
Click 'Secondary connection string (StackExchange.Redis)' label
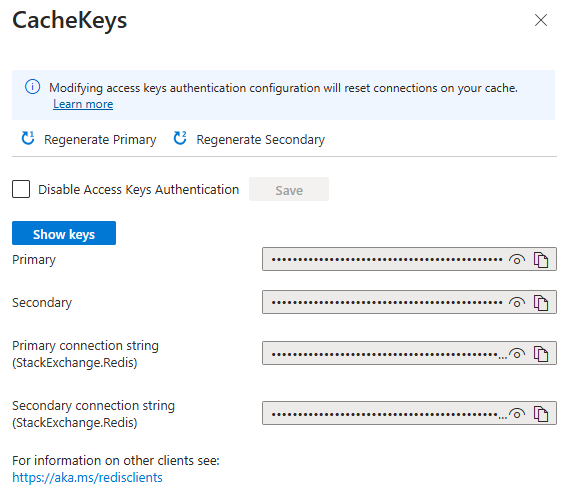pyautogui.click(x=93, y=414)
